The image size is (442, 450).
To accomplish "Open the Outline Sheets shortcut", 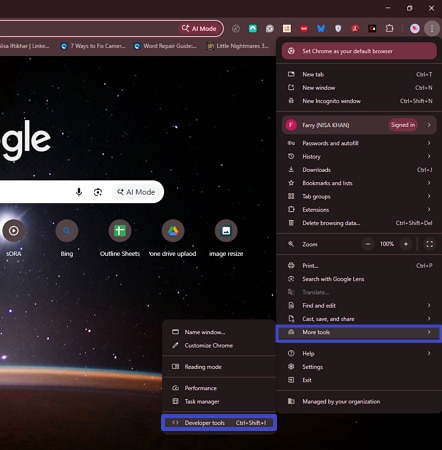I will coord(120,238).
